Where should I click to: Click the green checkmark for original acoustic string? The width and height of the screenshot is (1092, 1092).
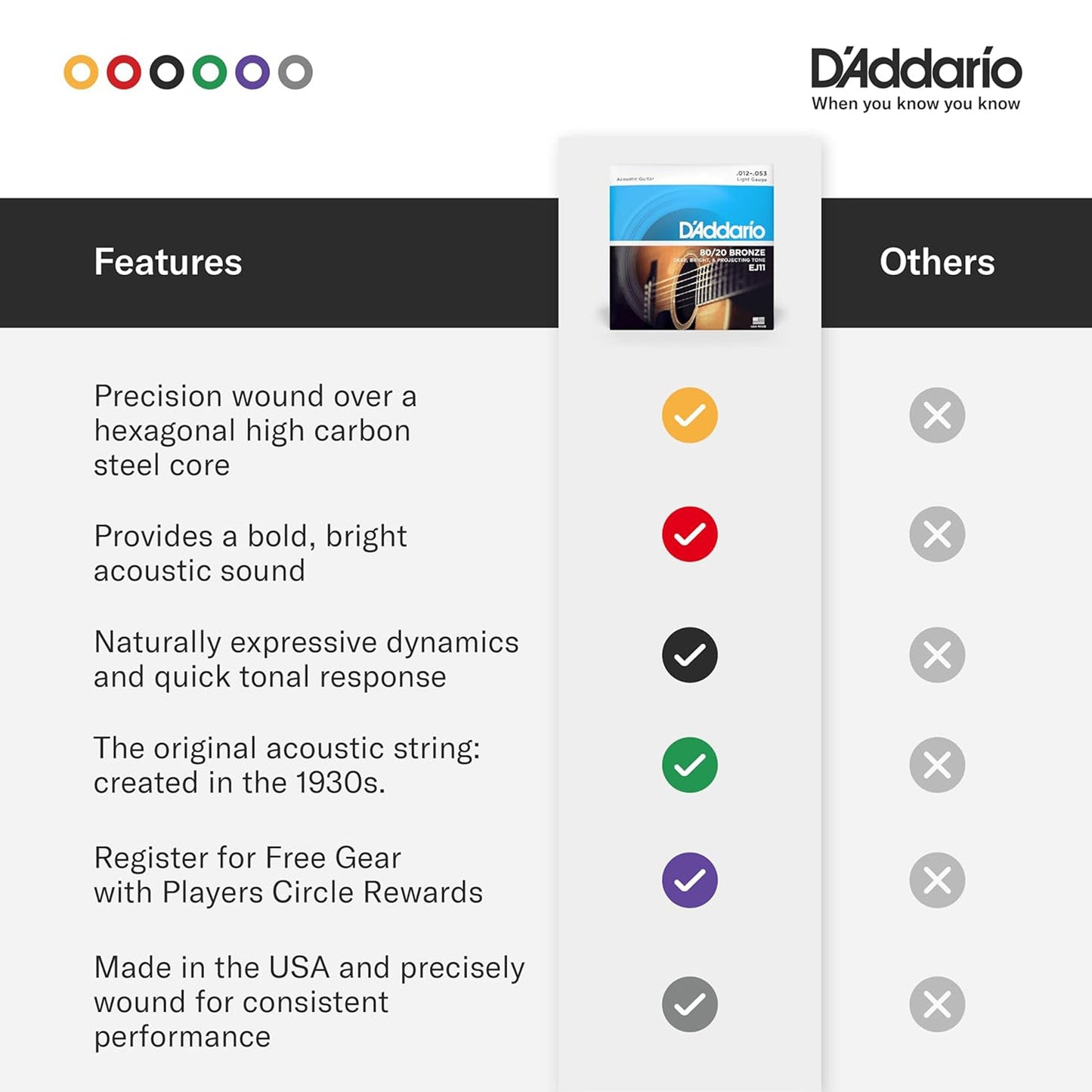[x=689, y=765]
